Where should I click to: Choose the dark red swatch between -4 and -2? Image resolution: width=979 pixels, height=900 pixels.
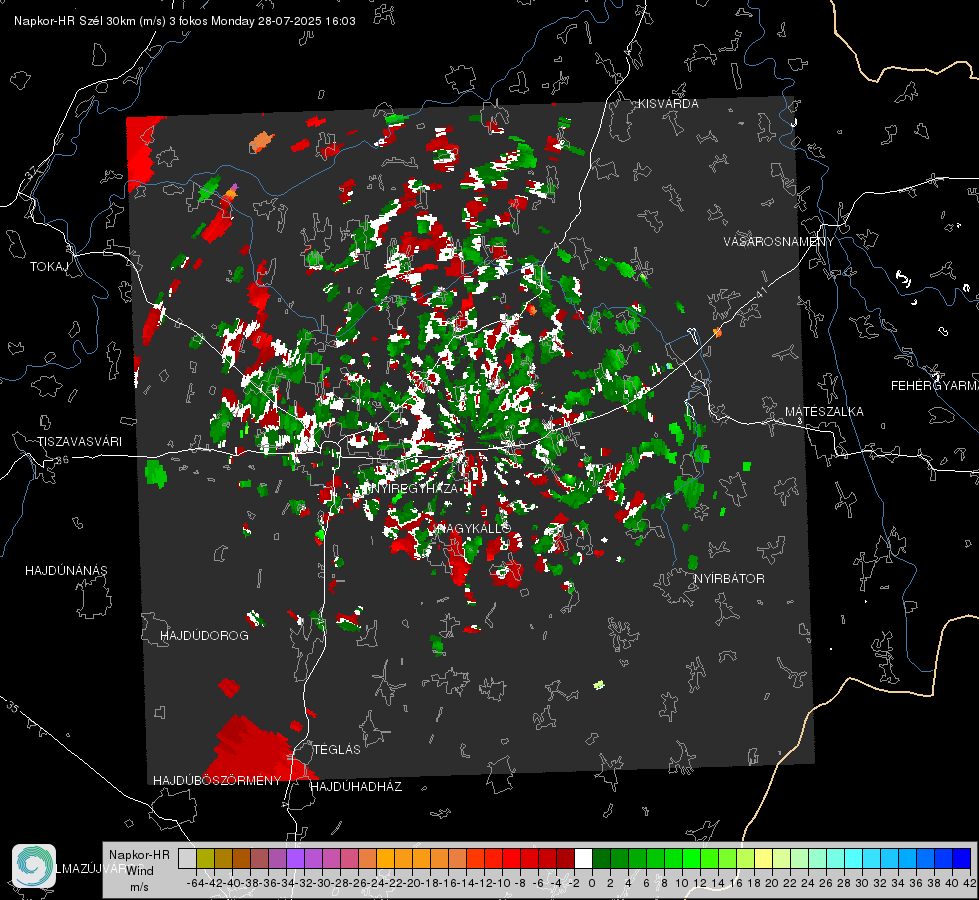565,858
